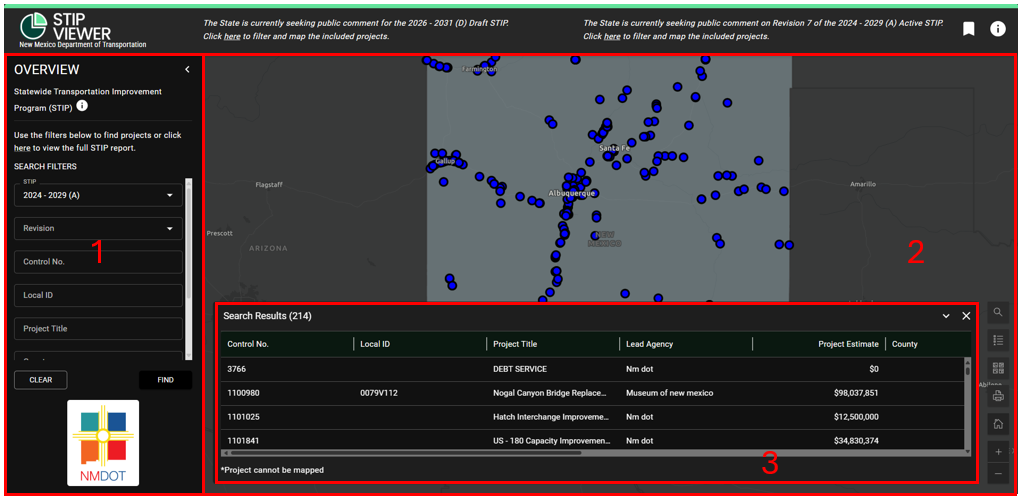Return map to home extent
The width and height of the screenshot is (1022, 499).
click(x=998, y=423)
